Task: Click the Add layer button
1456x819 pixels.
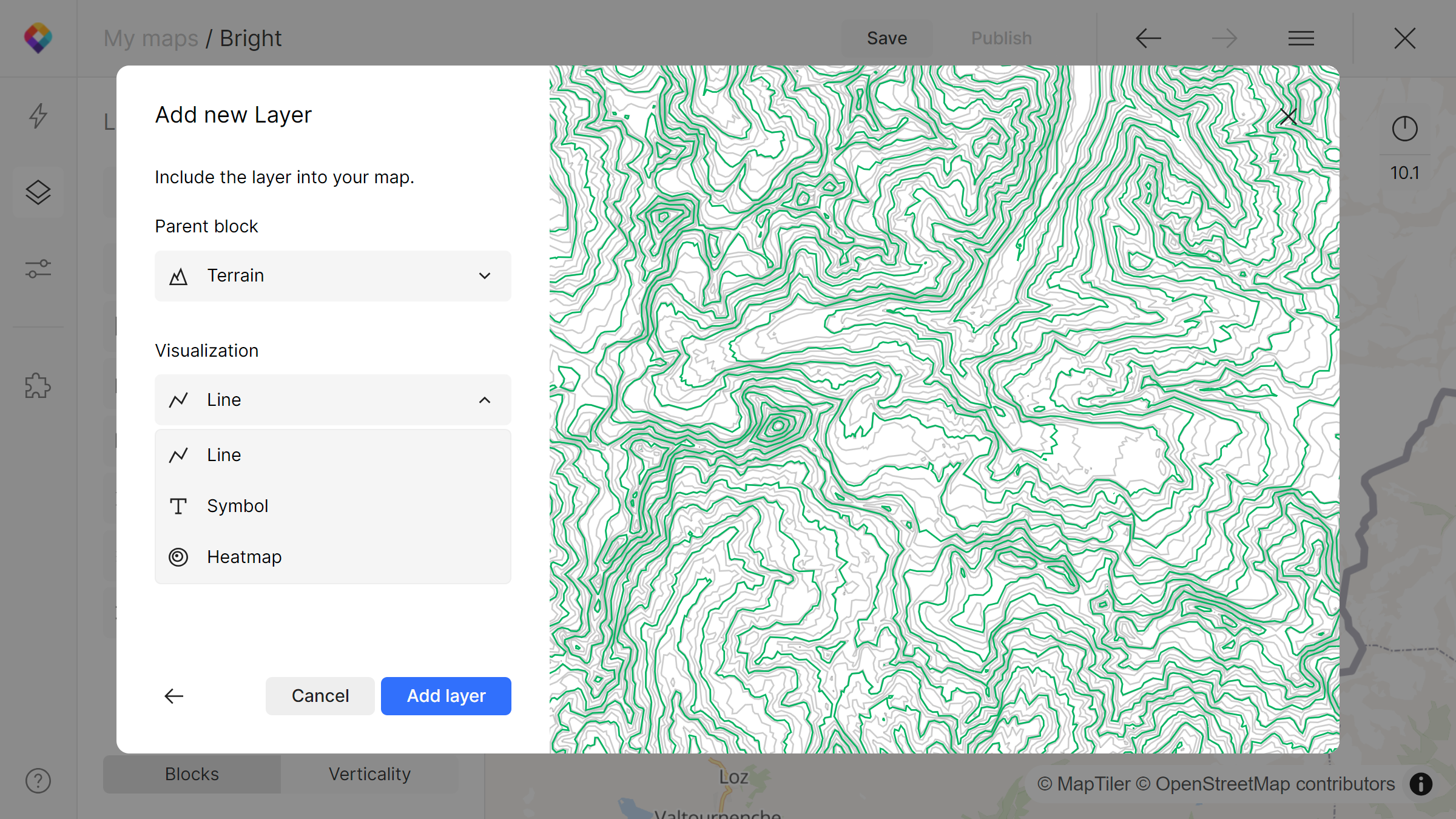Action: pyautogui.click(x=446, y=695)
